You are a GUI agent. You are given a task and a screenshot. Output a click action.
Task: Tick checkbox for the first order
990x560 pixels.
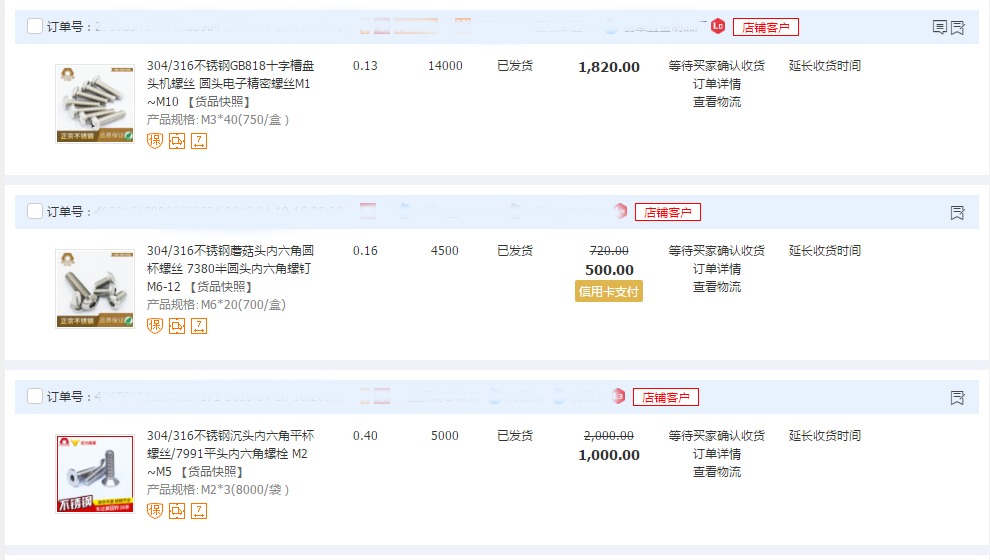(35, 27)
